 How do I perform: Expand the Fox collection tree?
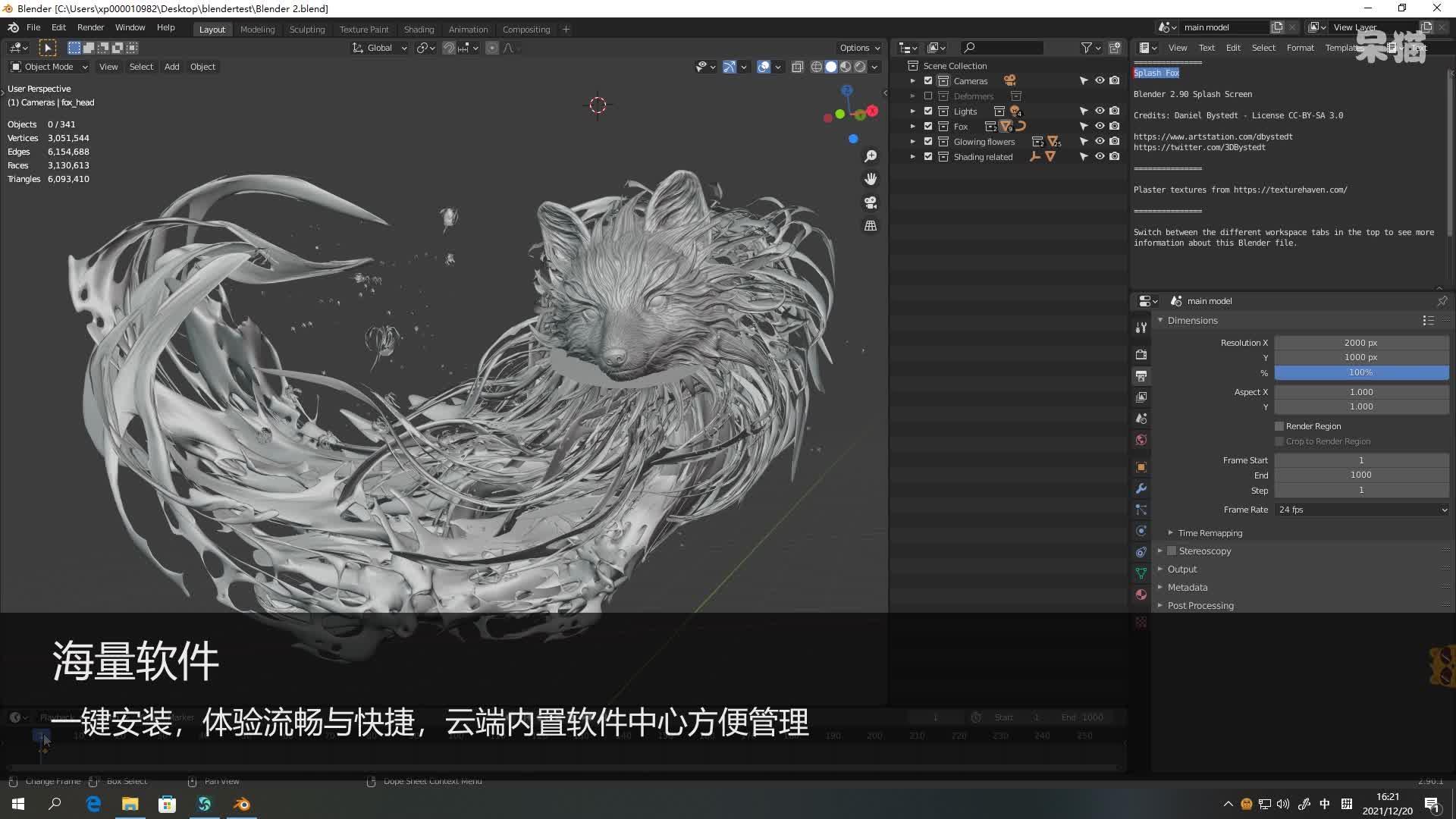point(912,127)
